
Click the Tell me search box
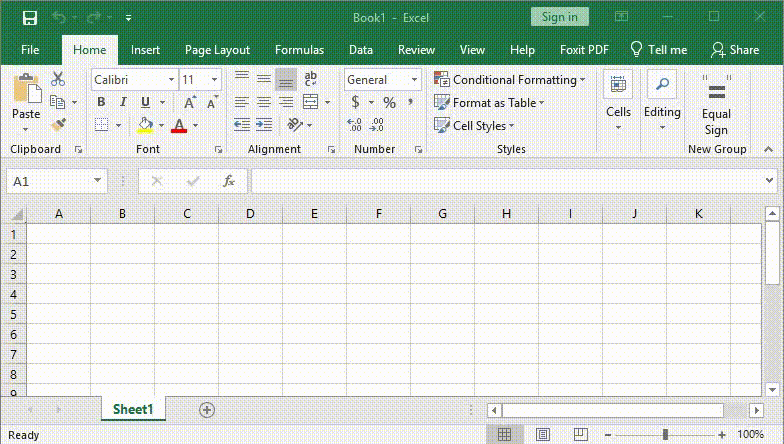(659, 50)
